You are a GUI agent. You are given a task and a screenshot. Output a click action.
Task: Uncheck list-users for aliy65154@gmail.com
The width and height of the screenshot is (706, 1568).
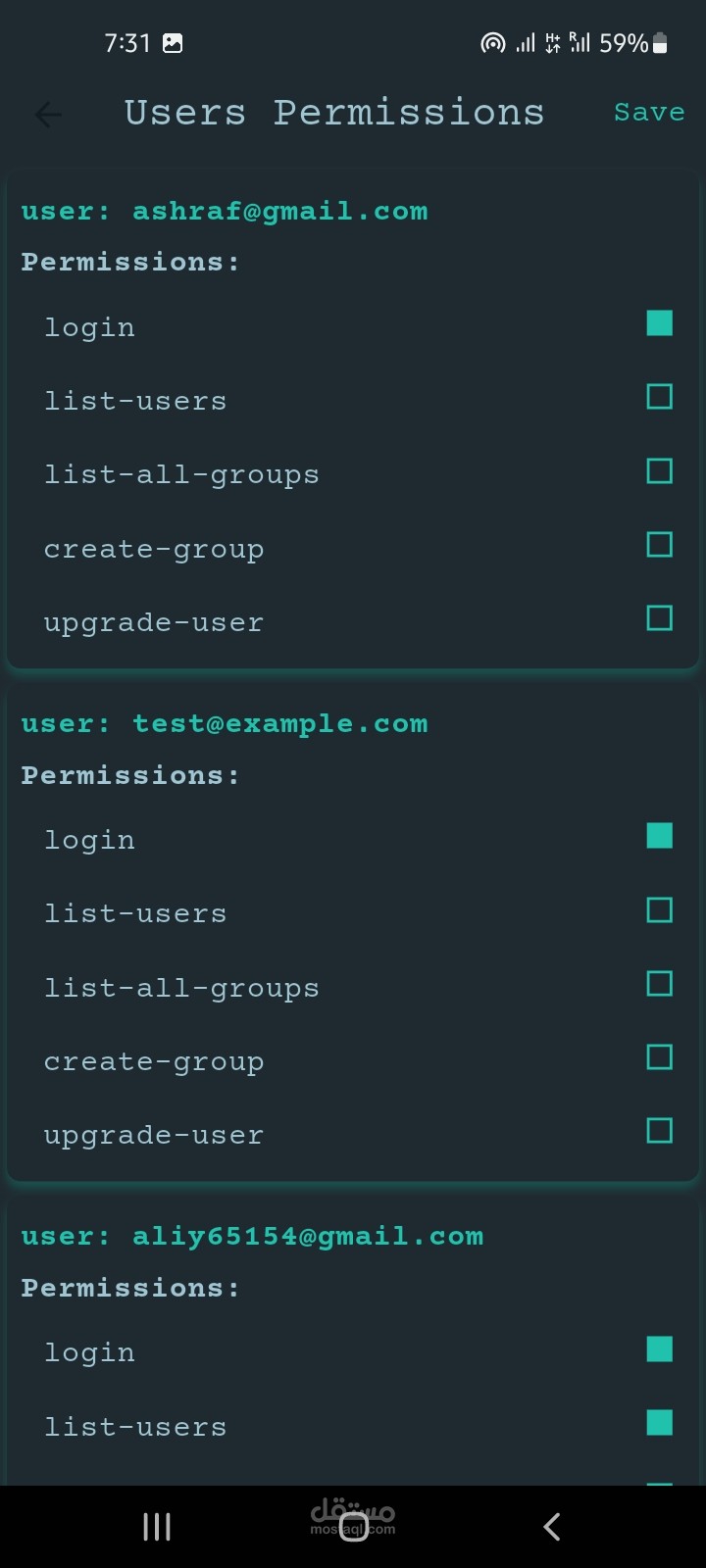pyautogui.click(x=660, y=1423)
